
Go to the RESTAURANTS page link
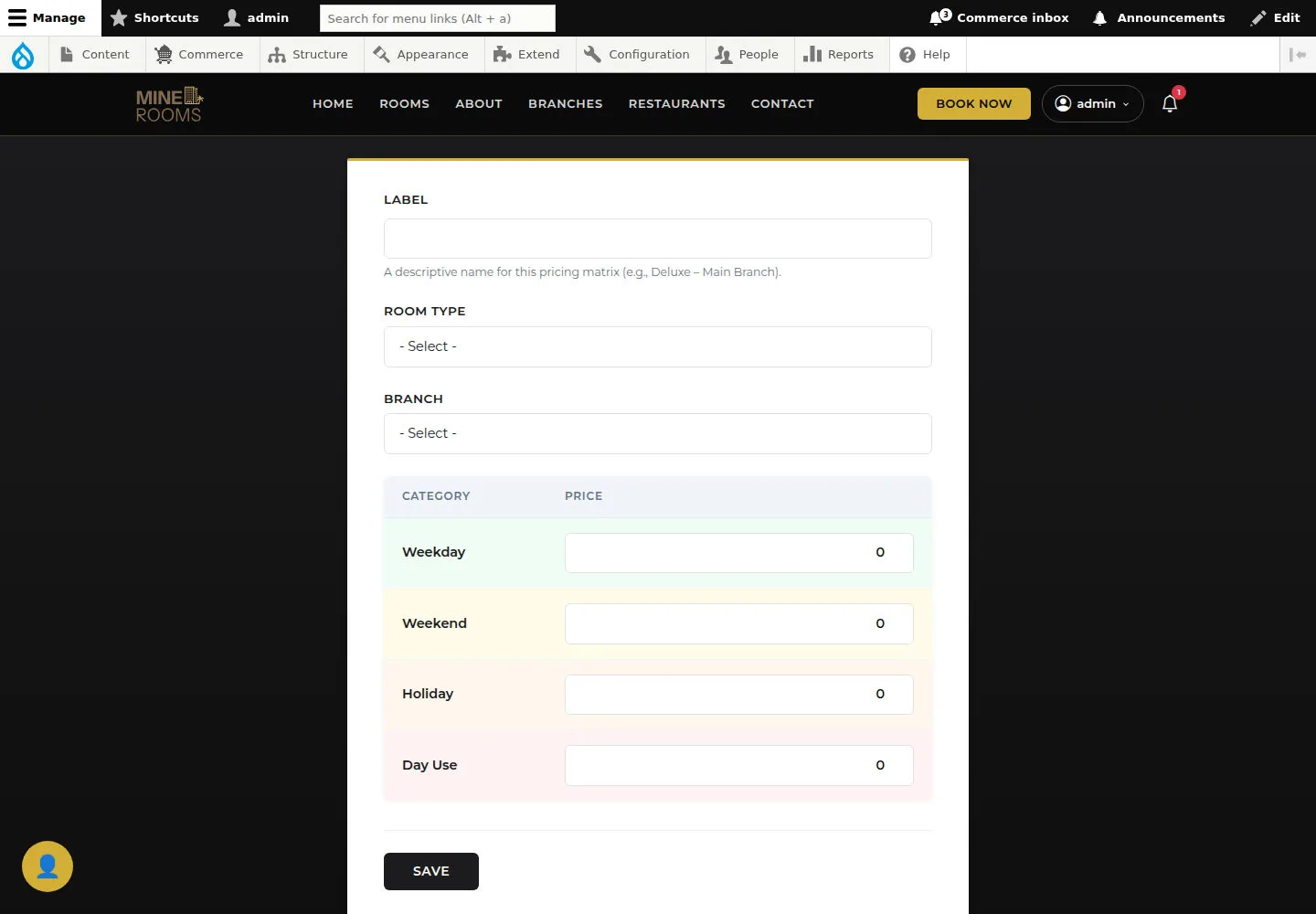[x=676, y=104]
